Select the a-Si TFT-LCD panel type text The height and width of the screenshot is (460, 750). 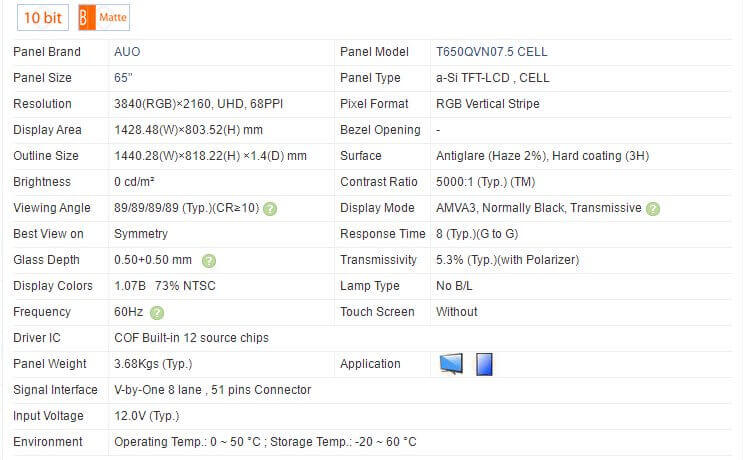(492, 78)
